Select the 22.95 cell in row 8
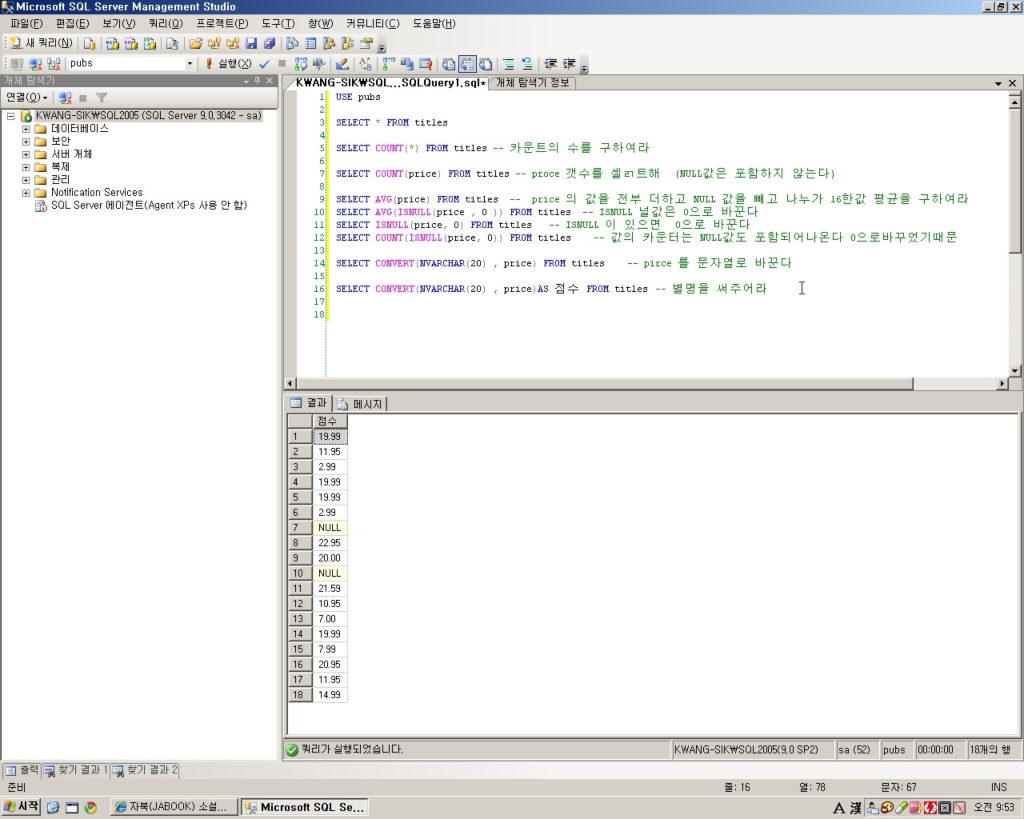The width and height of the screenshot is (1024, 819). point(330,543)
